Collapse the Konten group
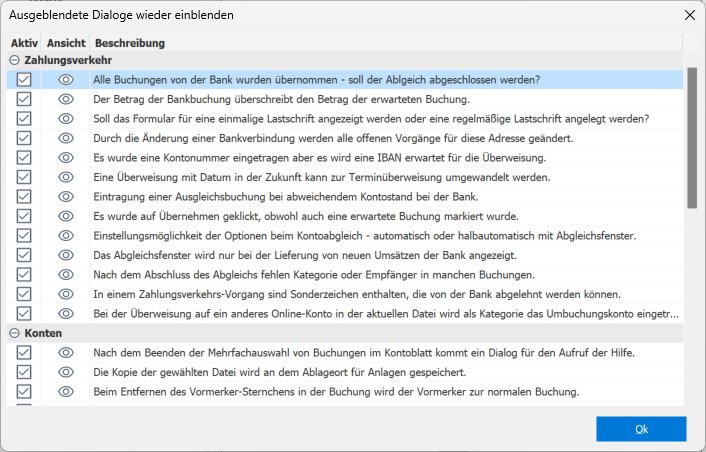The height and width of the screenshot is (452, 706). [15, 333]
